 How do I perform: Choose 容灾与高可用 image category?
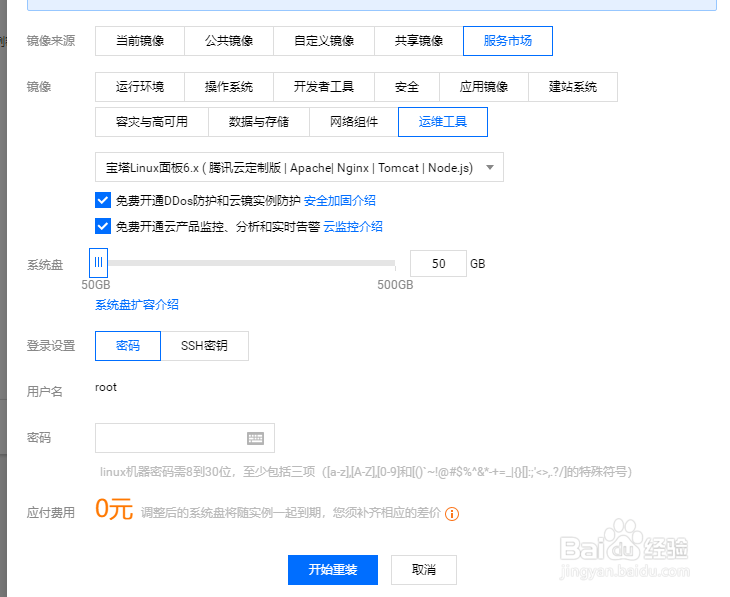[152, 122]
